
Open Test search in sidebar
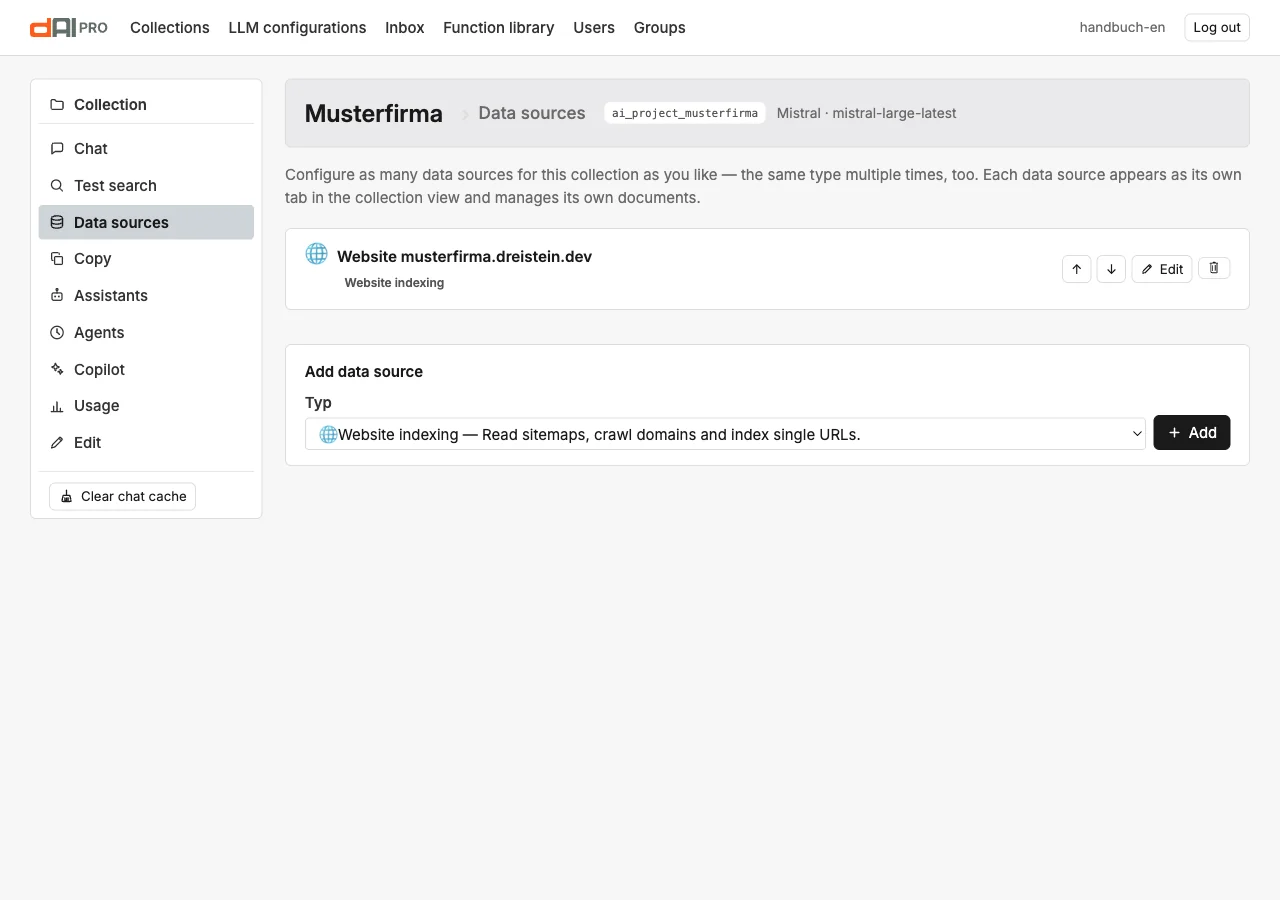pyautogui.click(x=146, y=186)
